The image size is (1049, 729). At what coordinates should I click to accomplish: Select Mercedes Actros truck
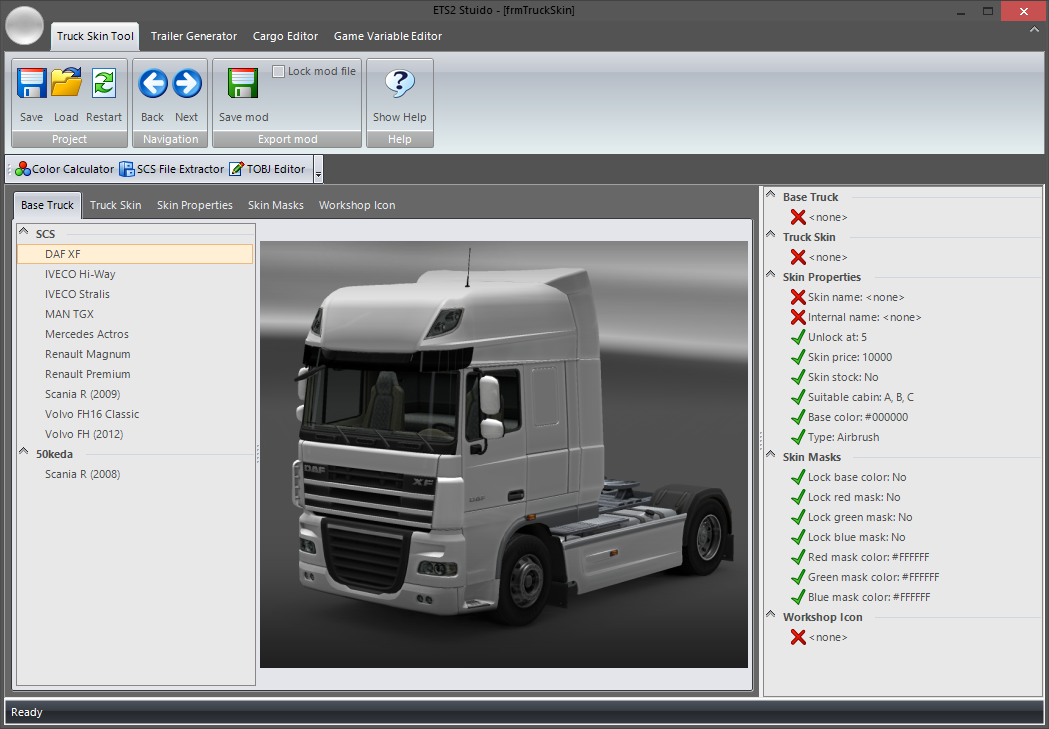[x=135, y=334]
